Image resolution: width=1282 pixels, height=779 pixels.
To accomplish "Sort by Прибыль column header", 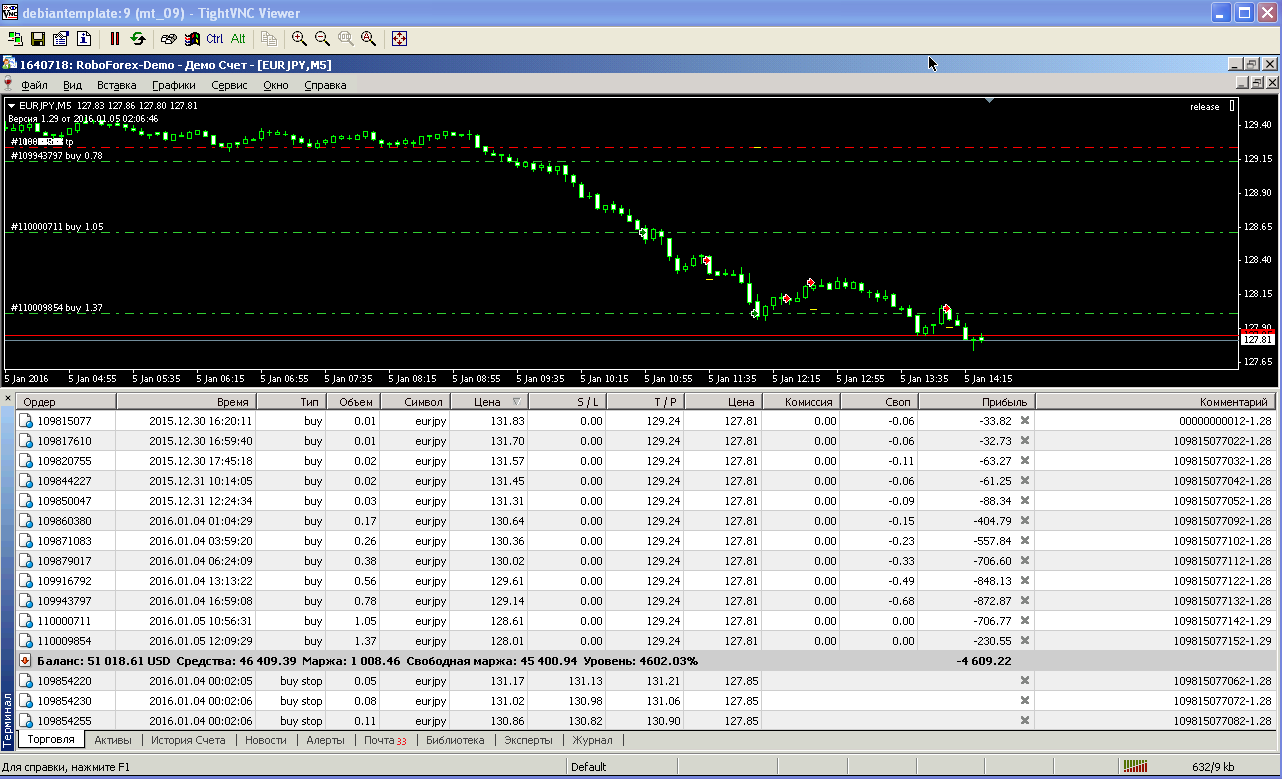I will pos(976,402).
